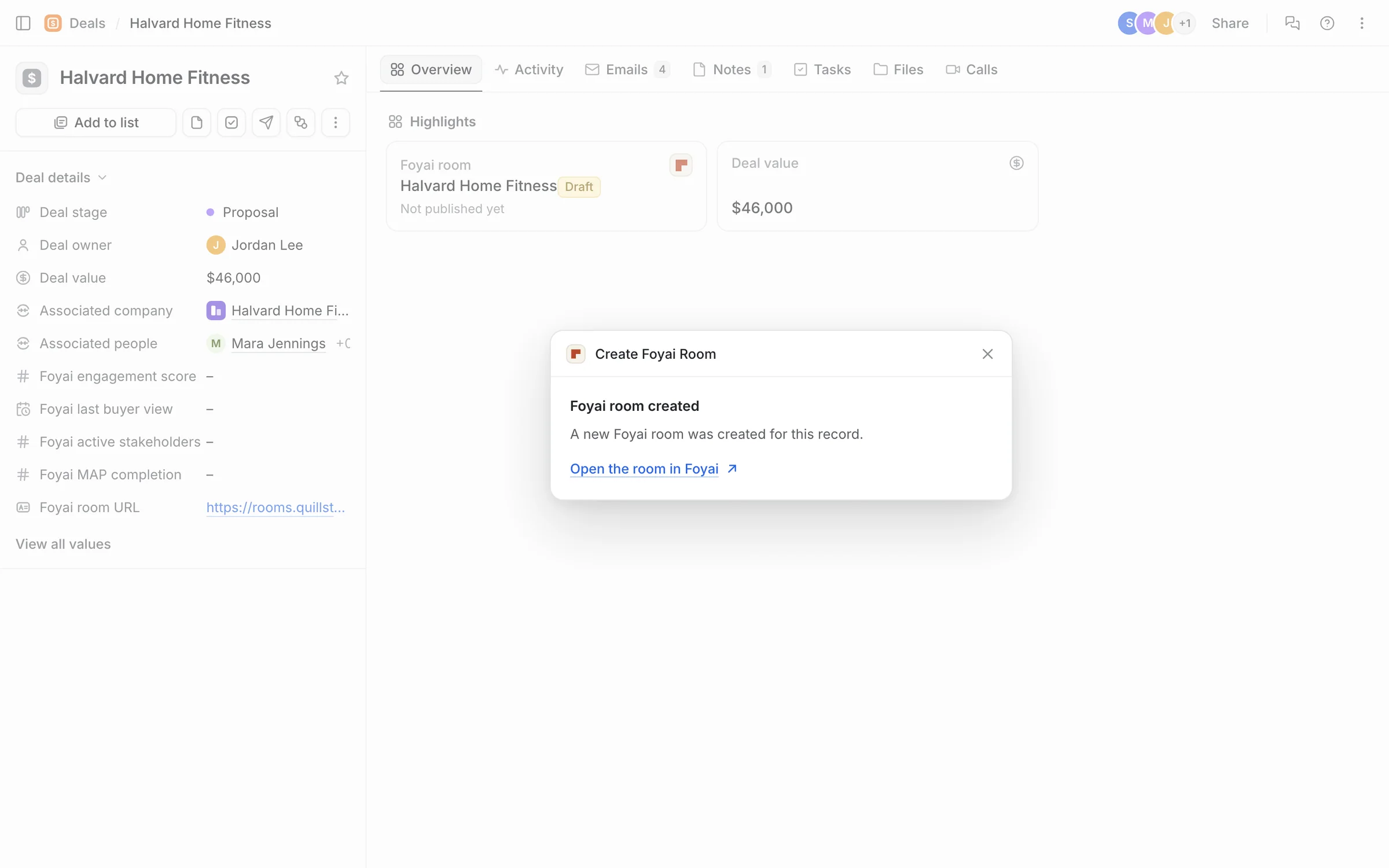The width and height of the screenshot is (1389, 868).
Task: Change Deal owner Jordan Lee
Action: click(255, 245)
